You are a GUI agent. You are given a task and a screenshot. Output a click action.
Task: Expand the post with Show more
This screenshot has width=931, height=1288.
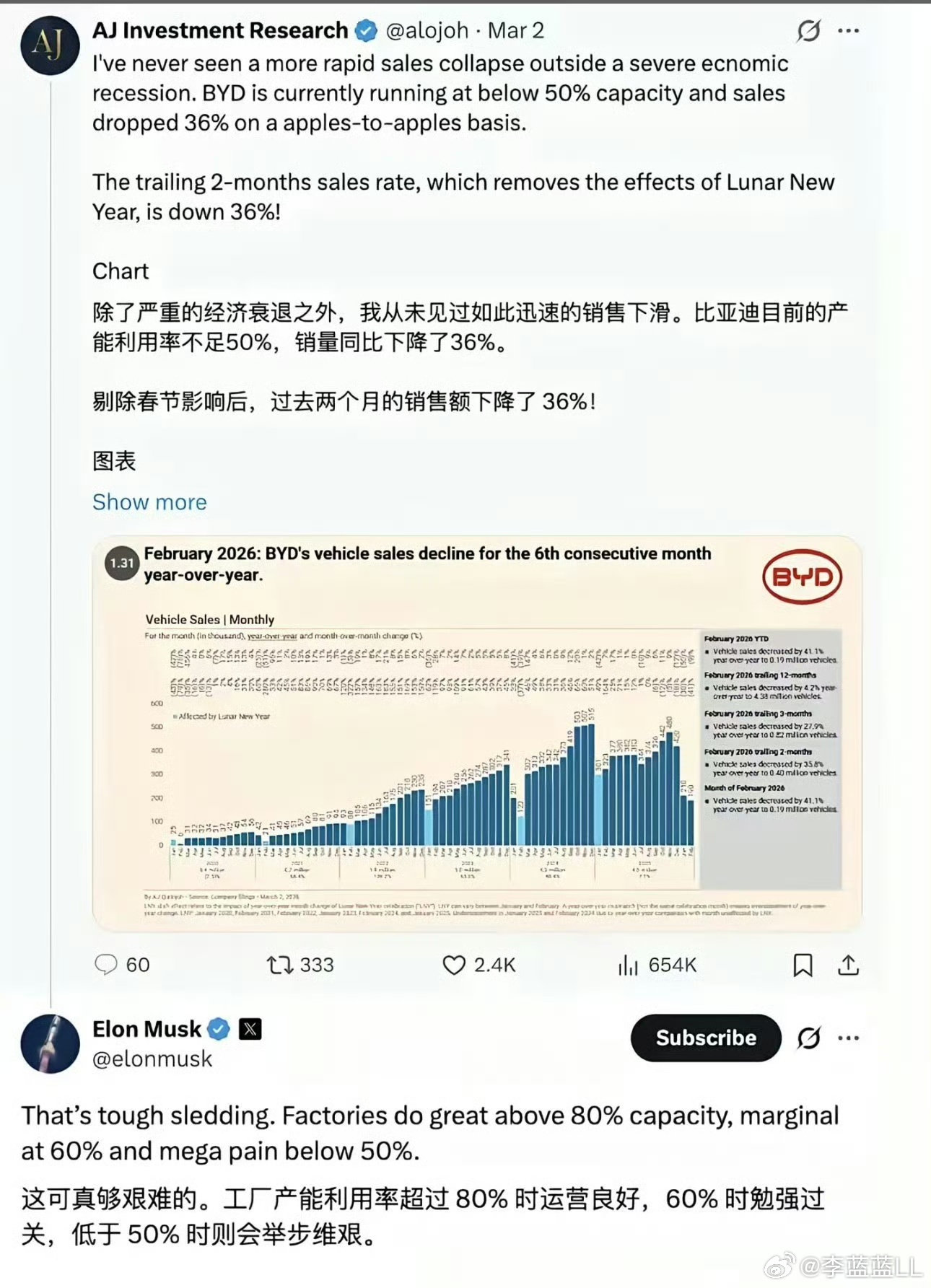(x=149, y=501)
